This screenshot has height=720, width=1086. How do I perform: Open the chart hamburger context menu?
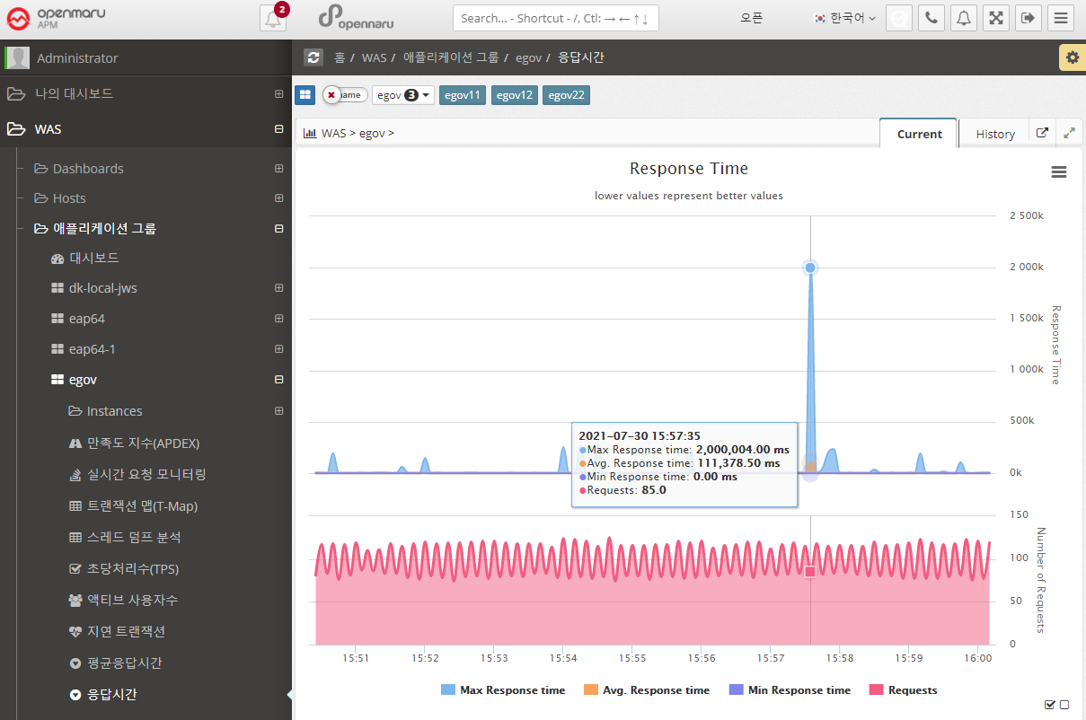[x=1059, y=172]
